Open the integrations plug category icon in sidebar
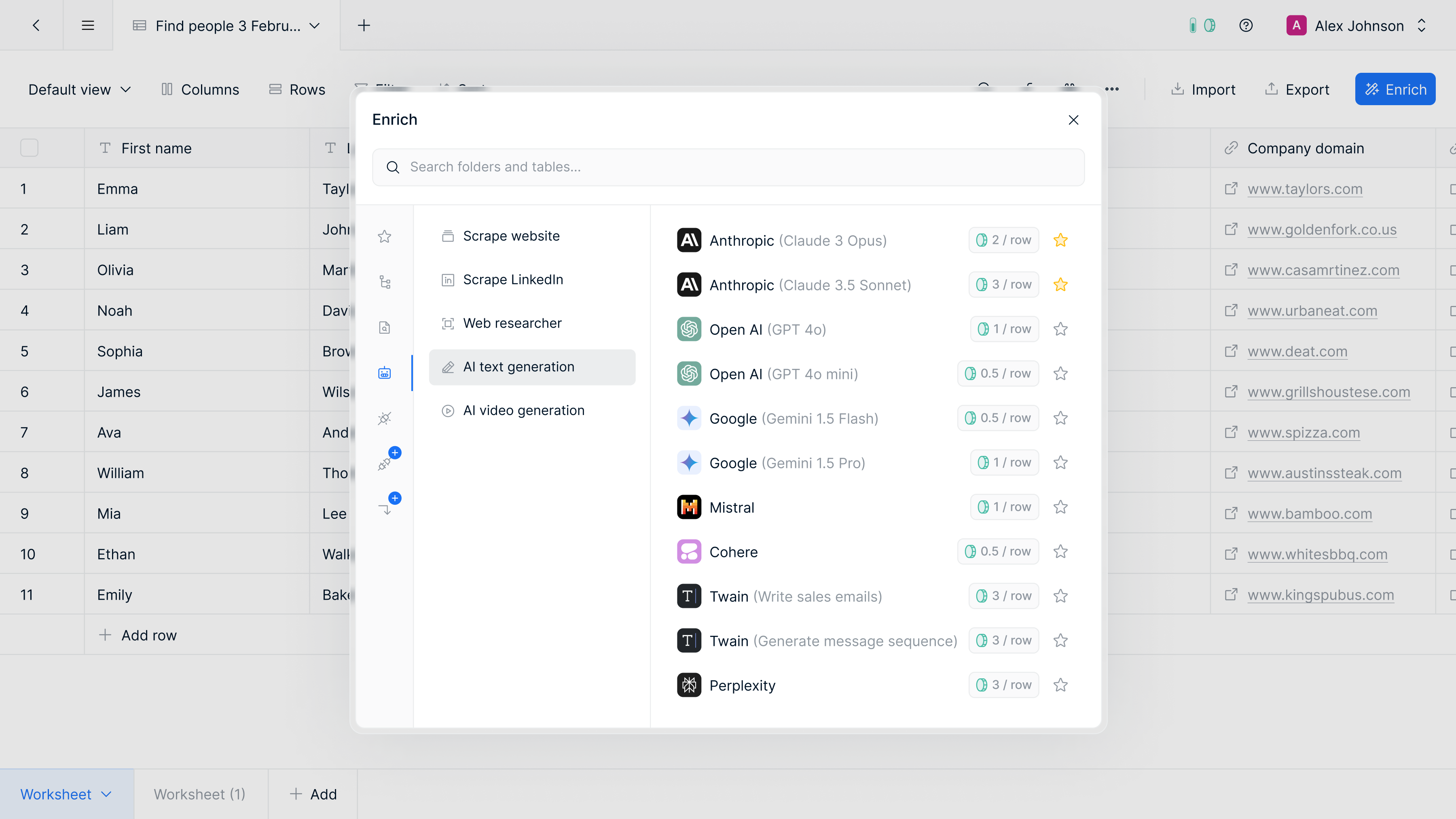 tap(384, 418)
